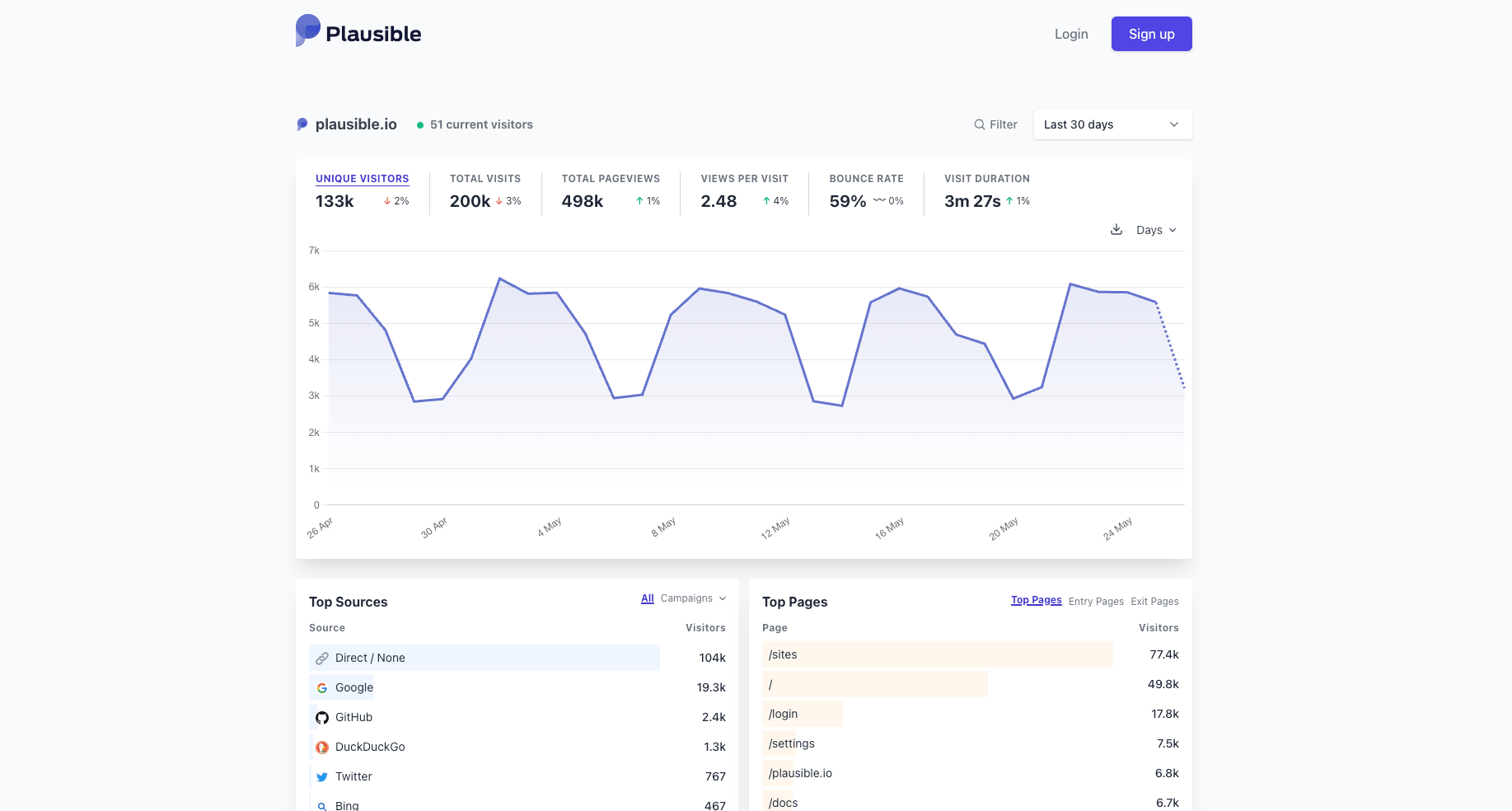Click the Twitter bird icon
The height and width of the screenshot is (811, 1512).
[322, 776]
